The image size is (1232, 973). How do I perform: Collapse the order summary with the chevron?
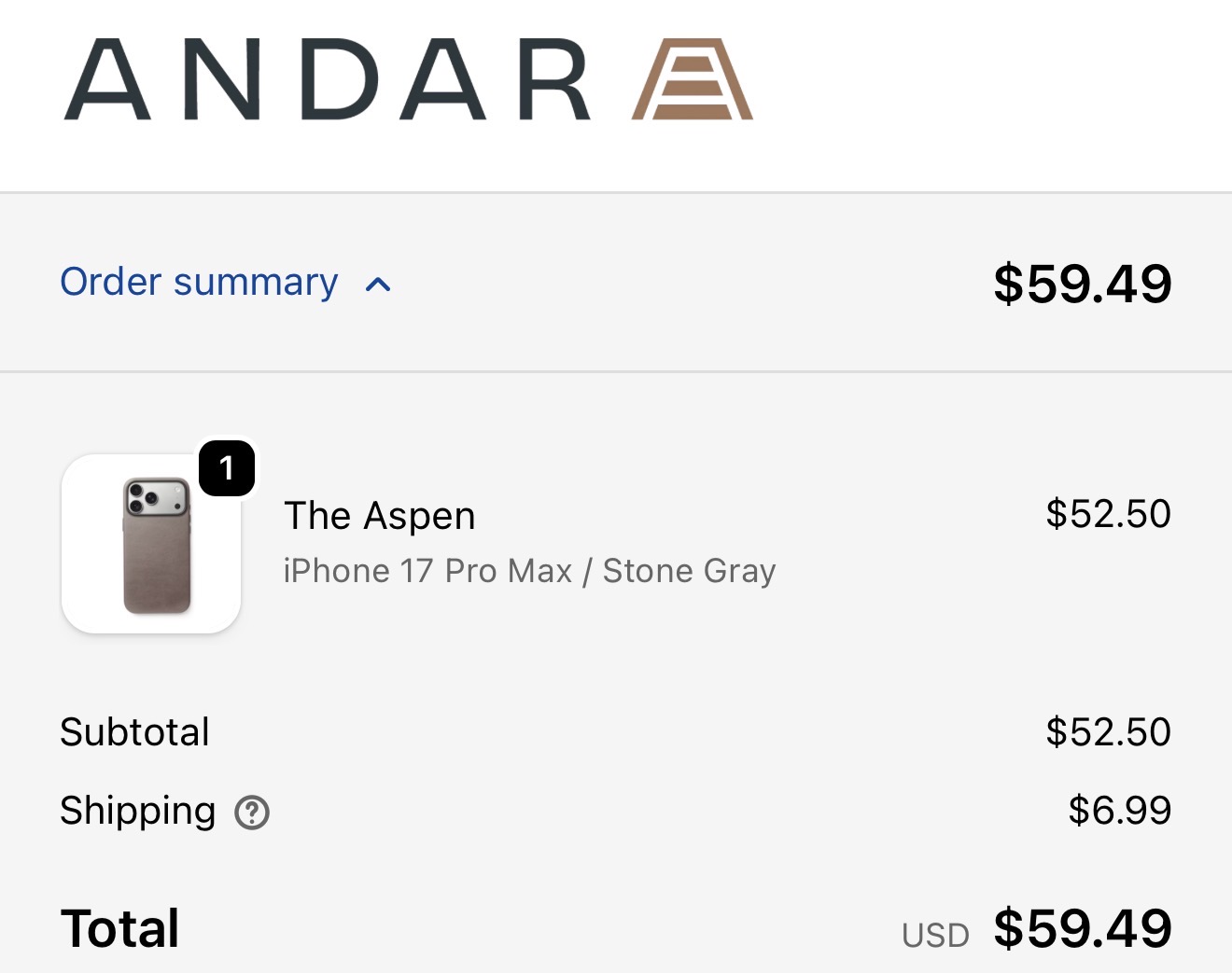378,285
